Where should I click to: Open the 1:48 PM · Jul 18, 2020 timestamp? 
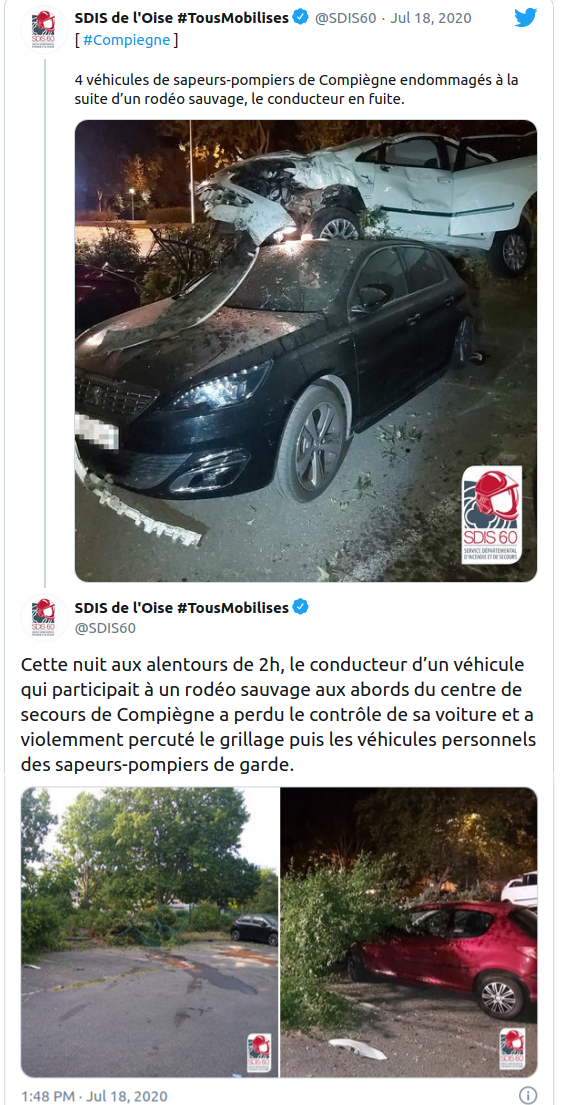94,1096
